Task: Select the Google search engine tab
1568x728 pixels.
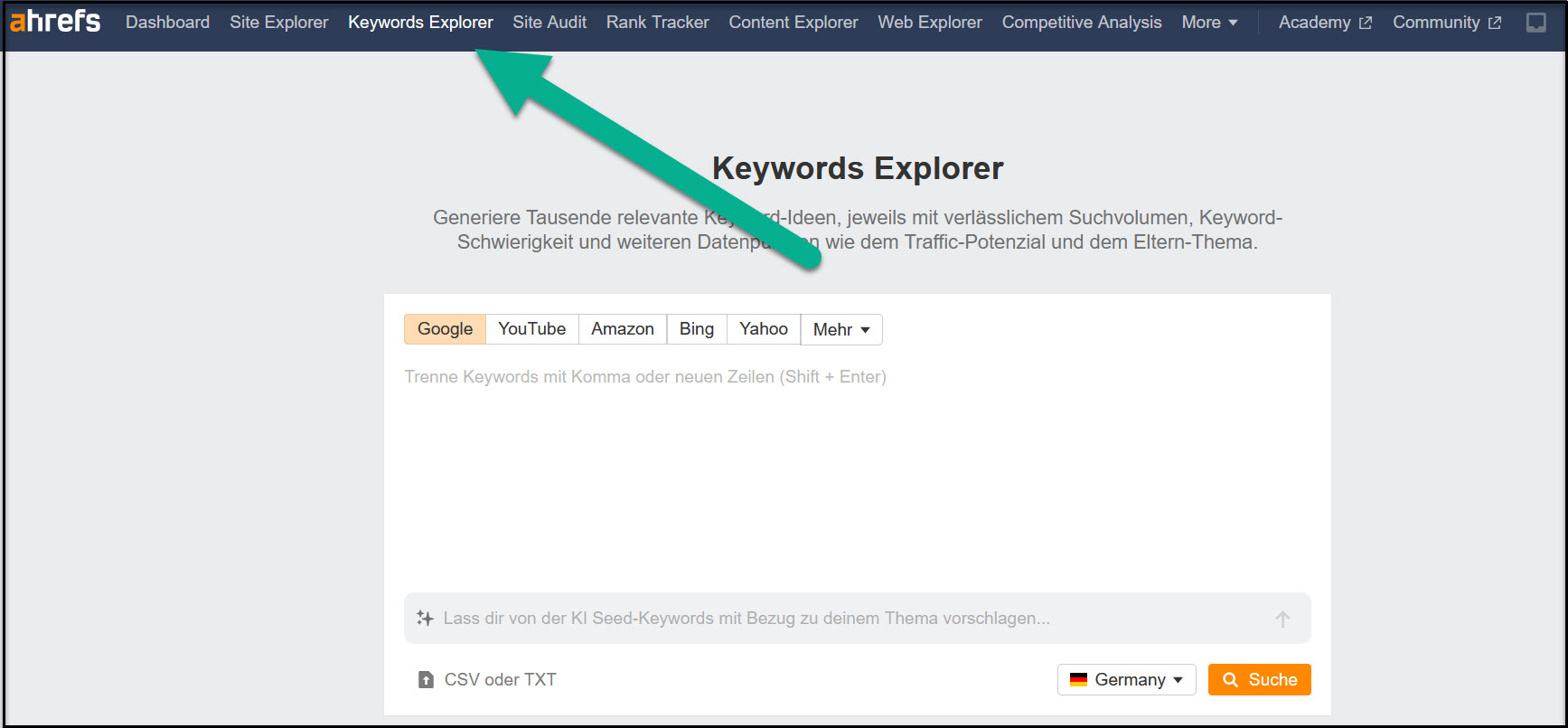Action: [445, 329]
